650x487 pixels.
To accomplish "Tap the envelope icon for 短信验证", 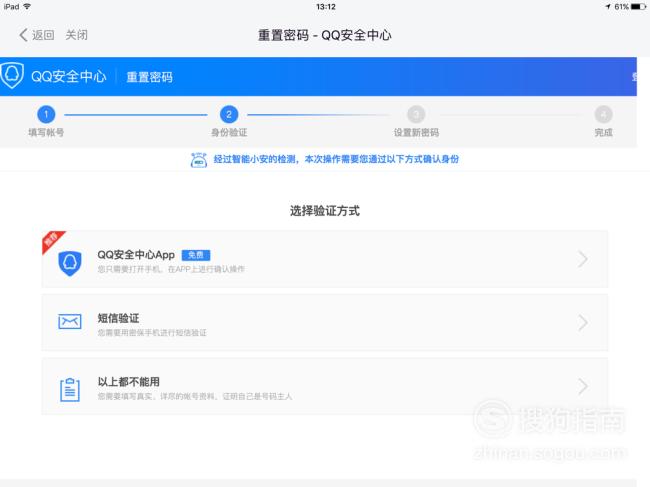I will pyautogui.click(x=70, y=321).
